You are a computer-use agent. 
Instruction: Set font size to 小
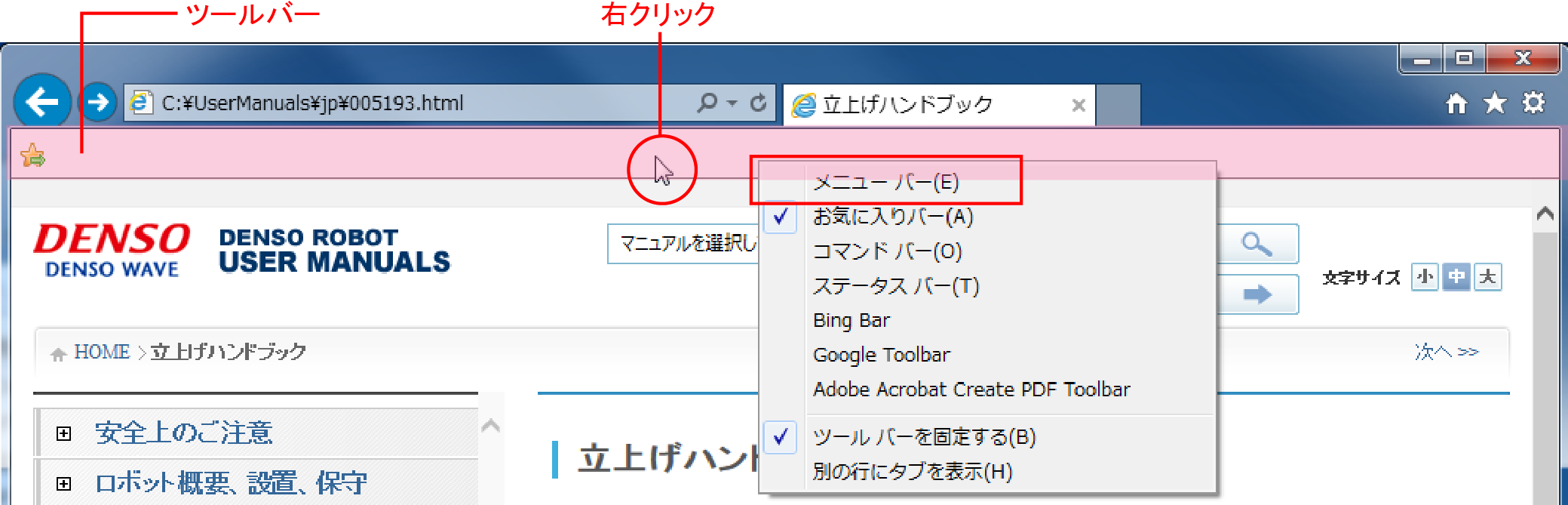tap(1424, 277)
